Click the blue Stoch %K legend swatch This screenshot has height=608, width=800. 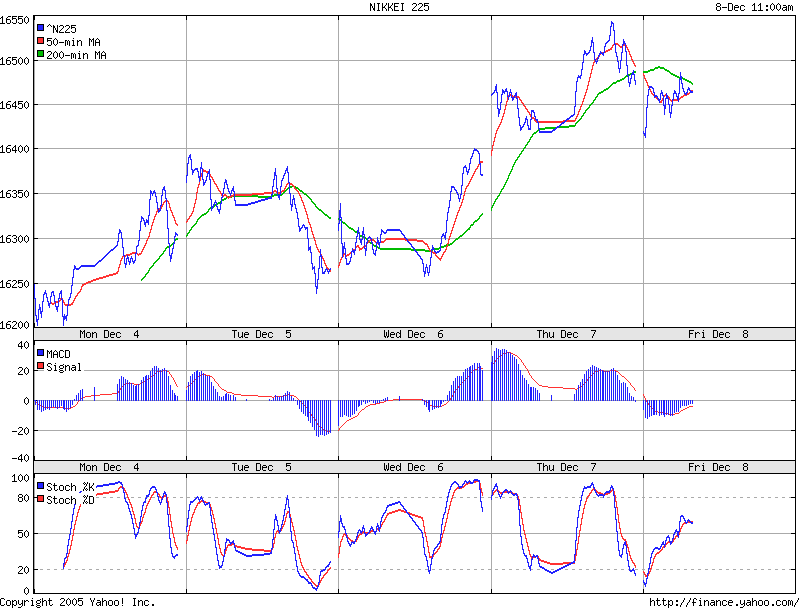(x=40, y=486)
